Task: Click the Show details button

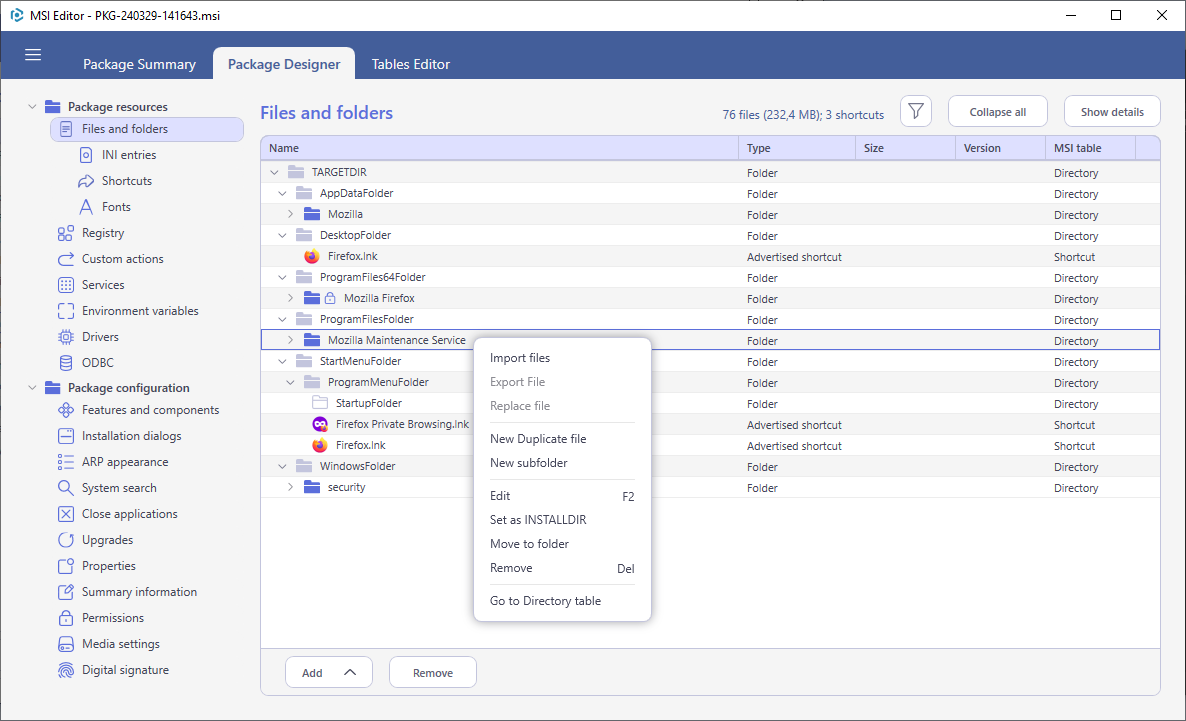Action: click(x=1112, y=112)
